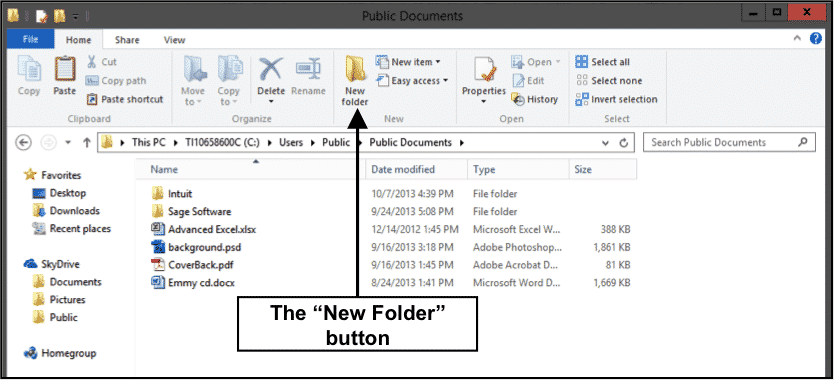
Task: Switch to the View tab
Action: click(x=174, y=40)
